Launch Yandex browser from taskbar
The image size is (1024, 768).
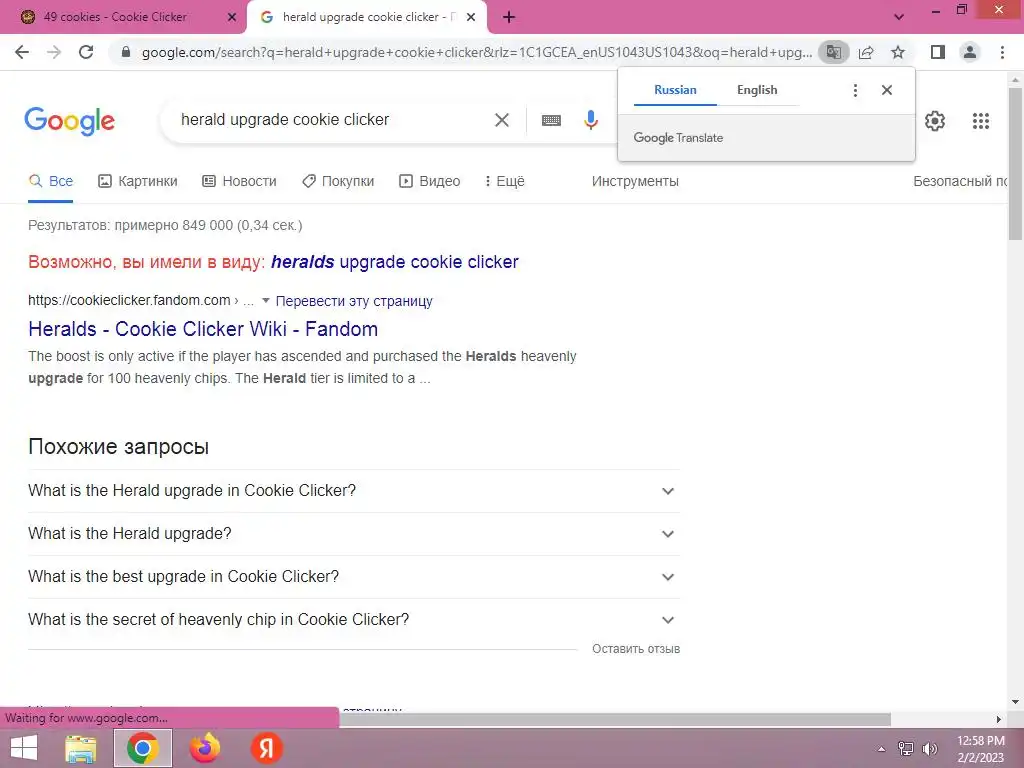pyautogui.click(x=266, y=748)
